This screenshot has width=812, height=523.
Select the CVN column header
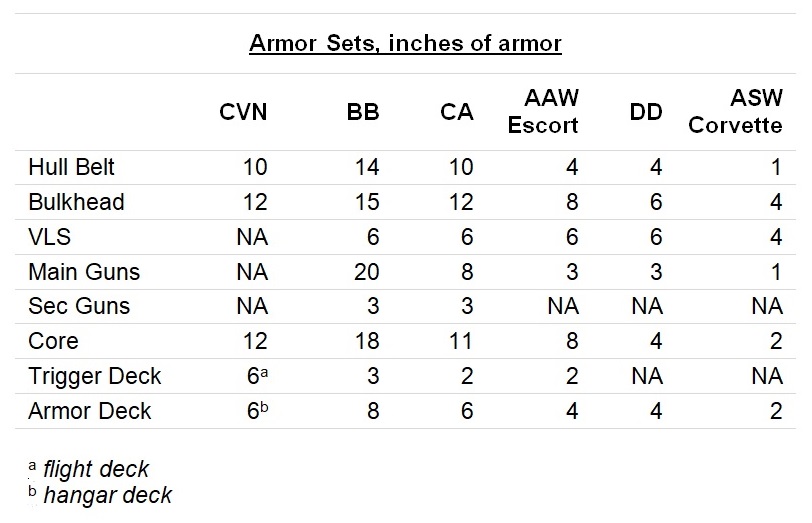[x=243, y=112]
